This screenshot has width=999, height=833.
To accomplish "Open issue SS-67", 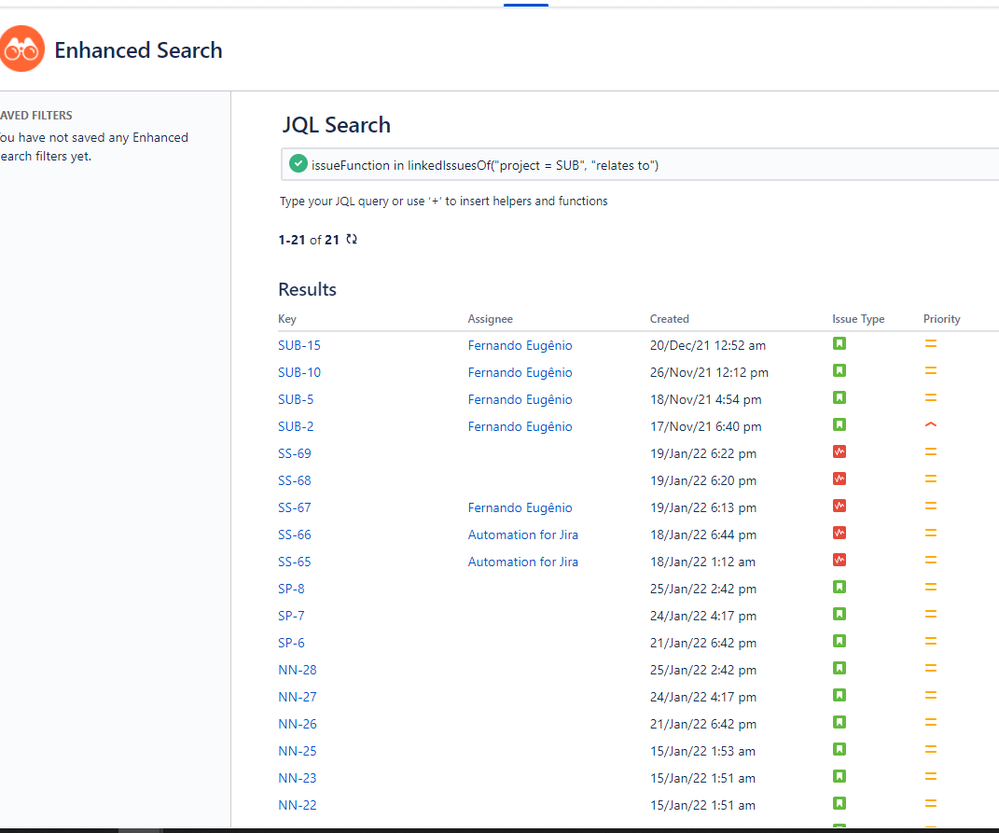I will point(294,508).
